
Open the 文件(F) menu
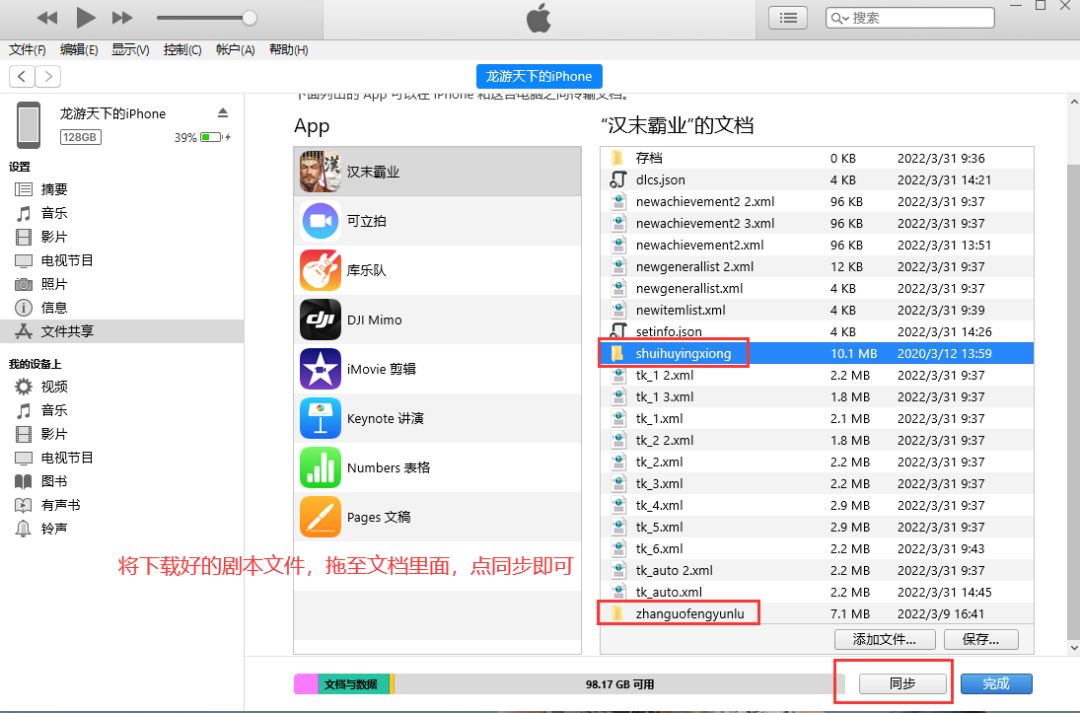[28, 50]
